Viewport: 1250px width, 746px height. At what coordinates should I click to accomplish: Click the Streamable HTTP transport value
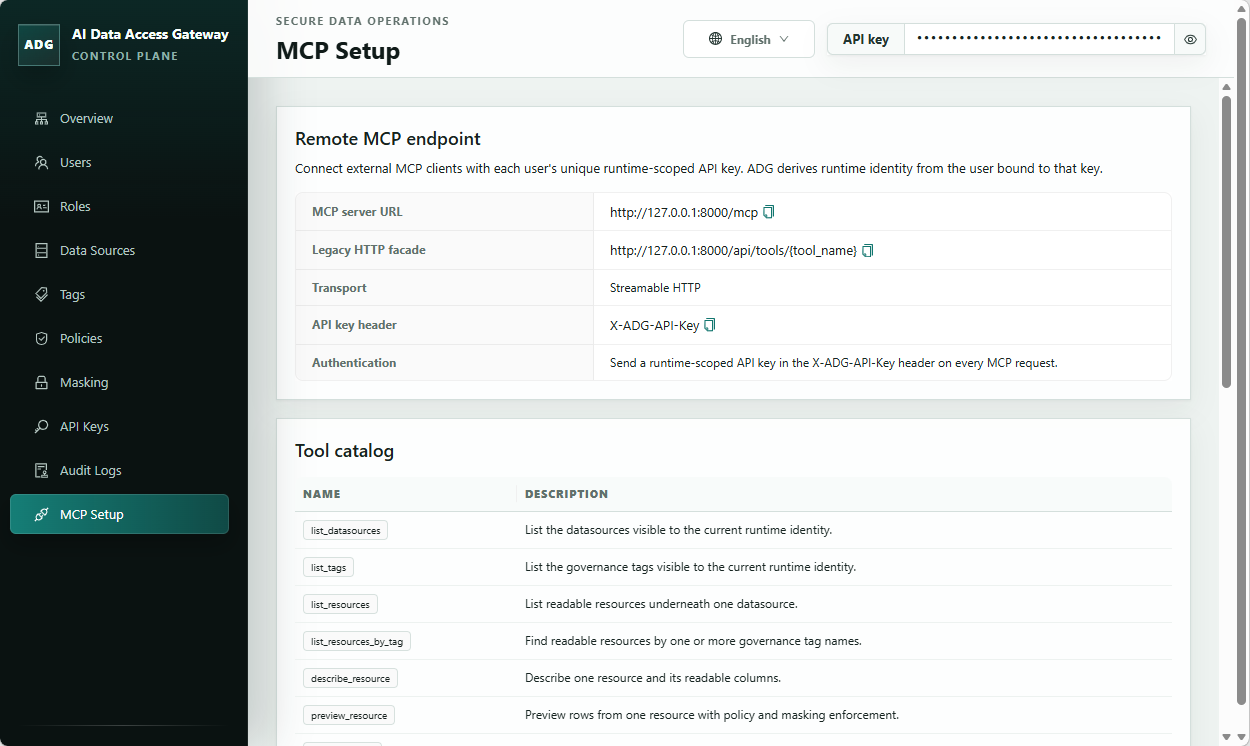(x=655, y=288)
